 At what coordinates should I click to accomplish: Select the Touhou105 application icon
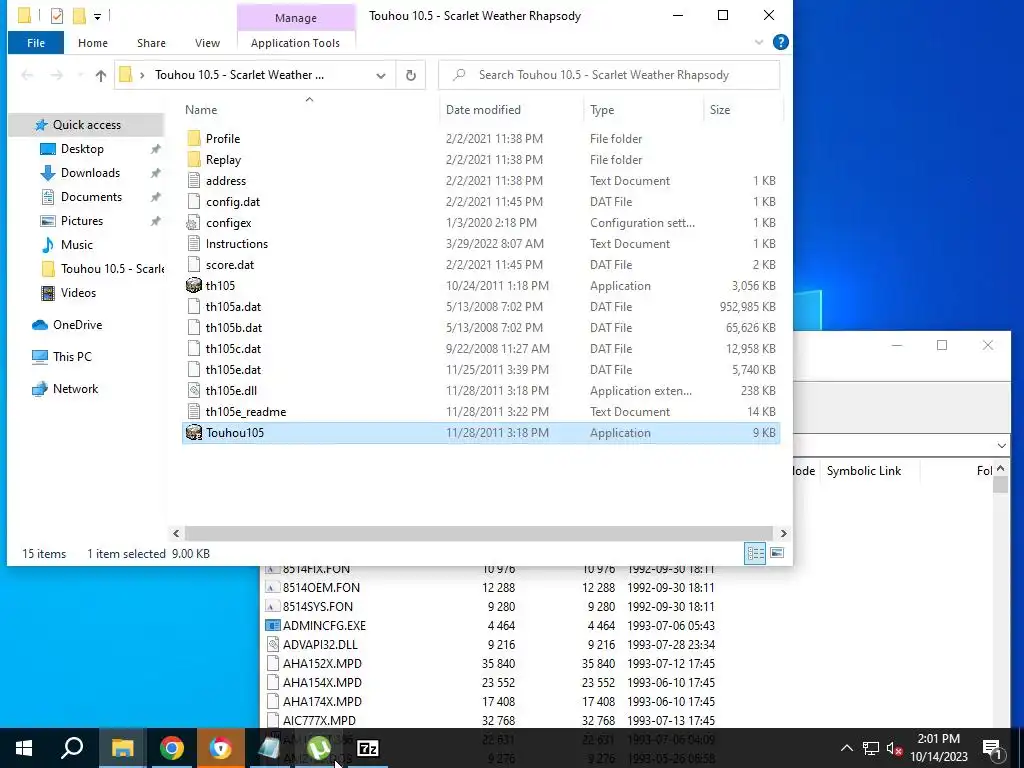coord(193,432)
